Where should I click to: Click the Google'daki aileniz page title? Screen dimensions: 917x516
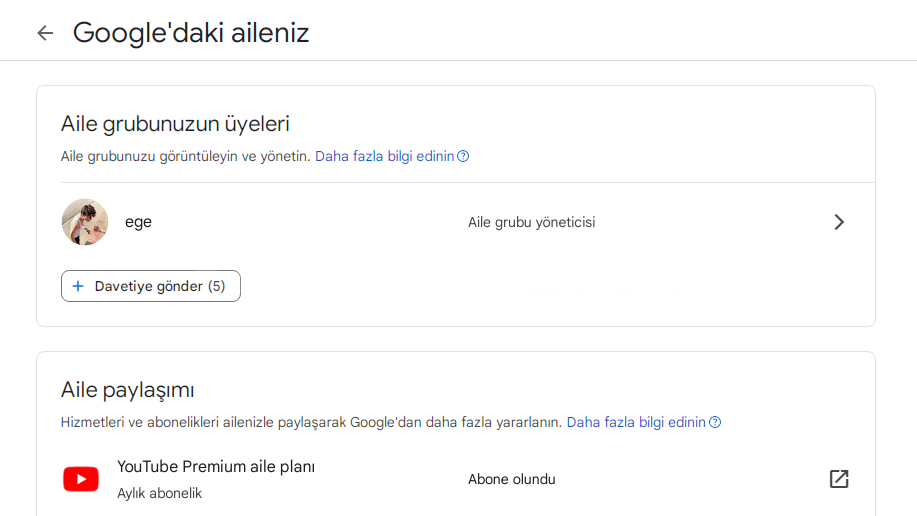click(191, 33)
